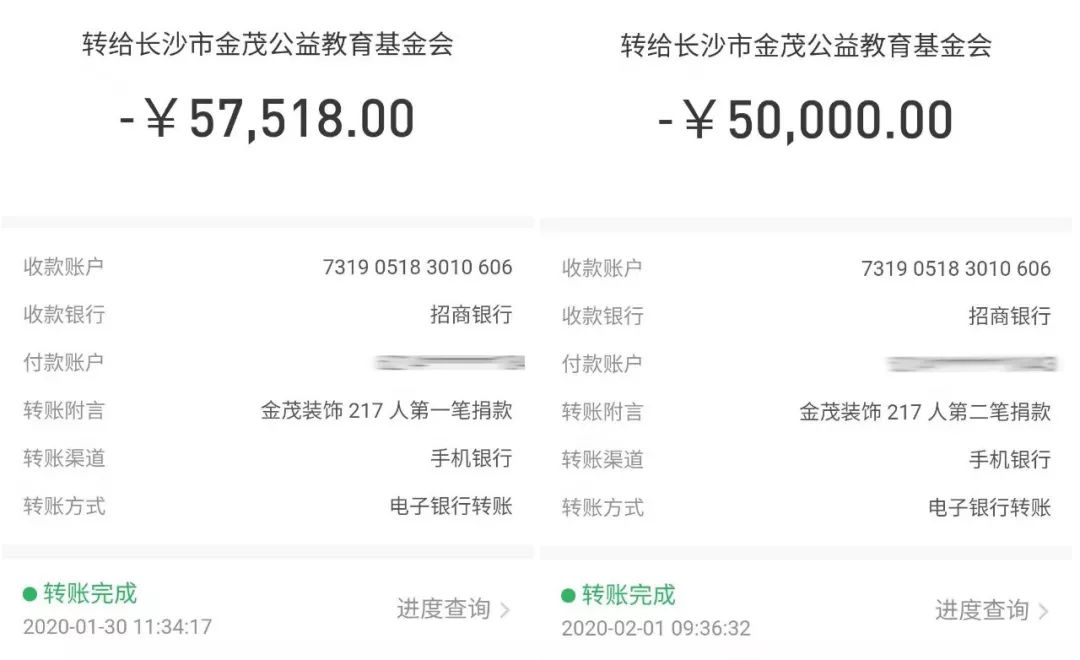Click remark 金茂装饰 217 人第一笔捐款
Image resolution: width=1080 pixels, height=660 pixels.
386,411
